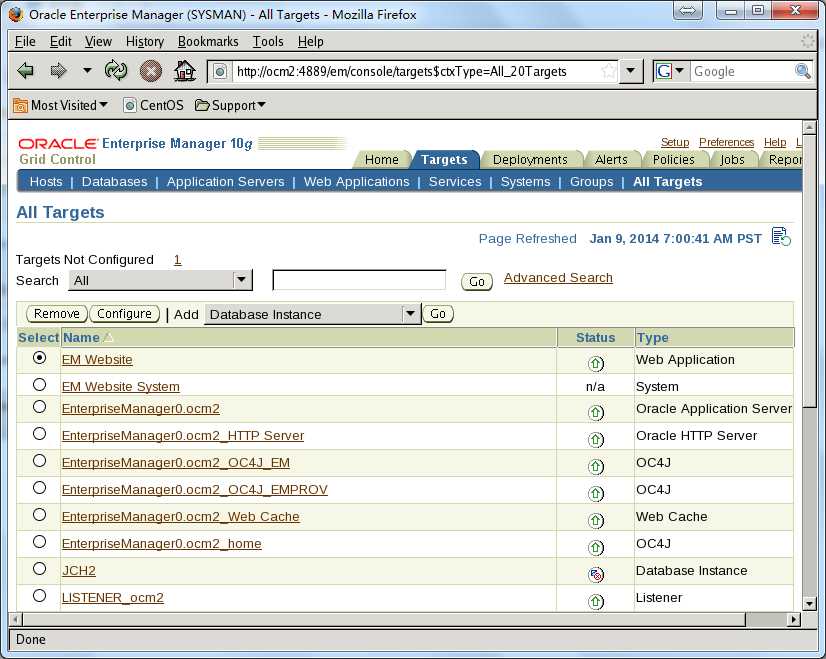Open the Policies tab
826x659 pixels.
click(x=674, y=160)
